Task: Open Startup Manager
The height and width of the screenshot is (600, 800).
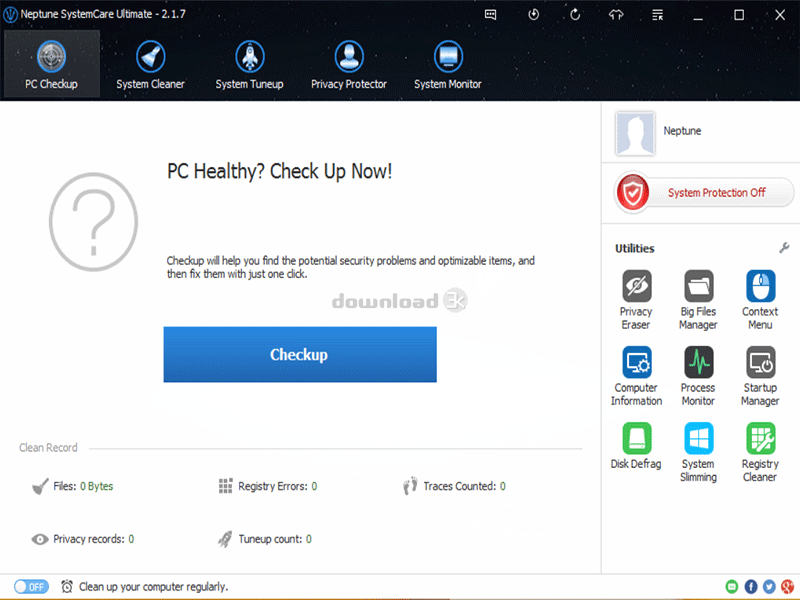Action: (x=760, y=376)
